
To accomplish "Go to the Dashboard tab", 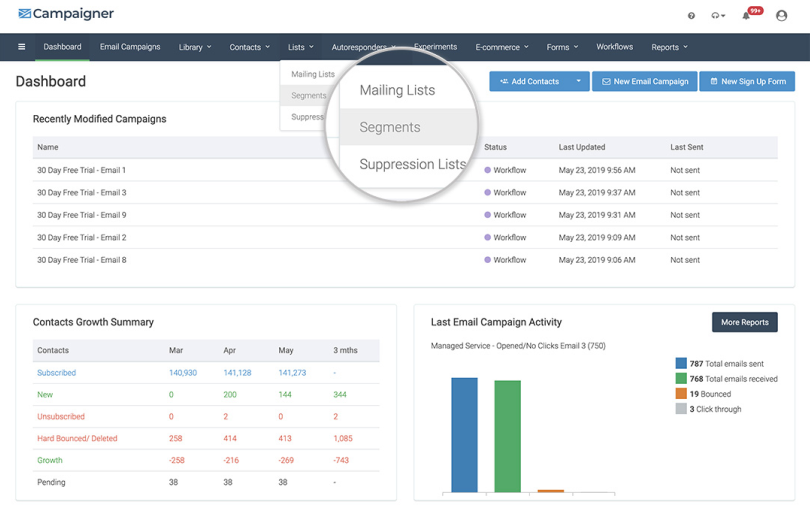I will [x=63, y=47].
